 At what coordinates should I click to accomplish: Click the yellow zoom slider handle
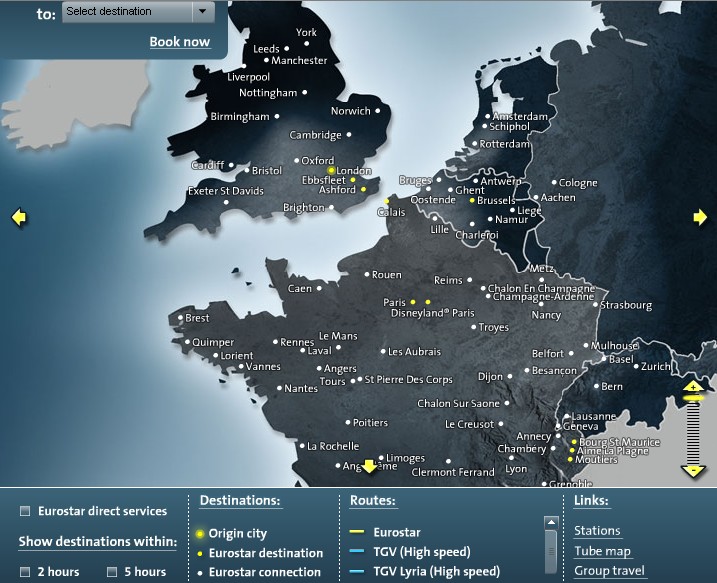[692, 398]
